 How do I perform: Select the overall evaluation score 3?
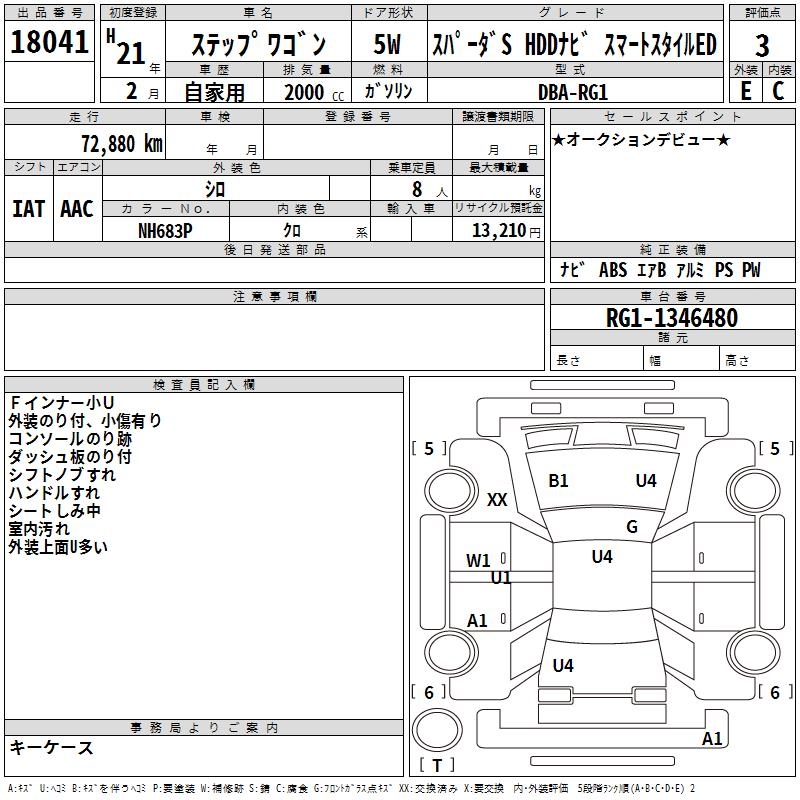coord(762,46)
